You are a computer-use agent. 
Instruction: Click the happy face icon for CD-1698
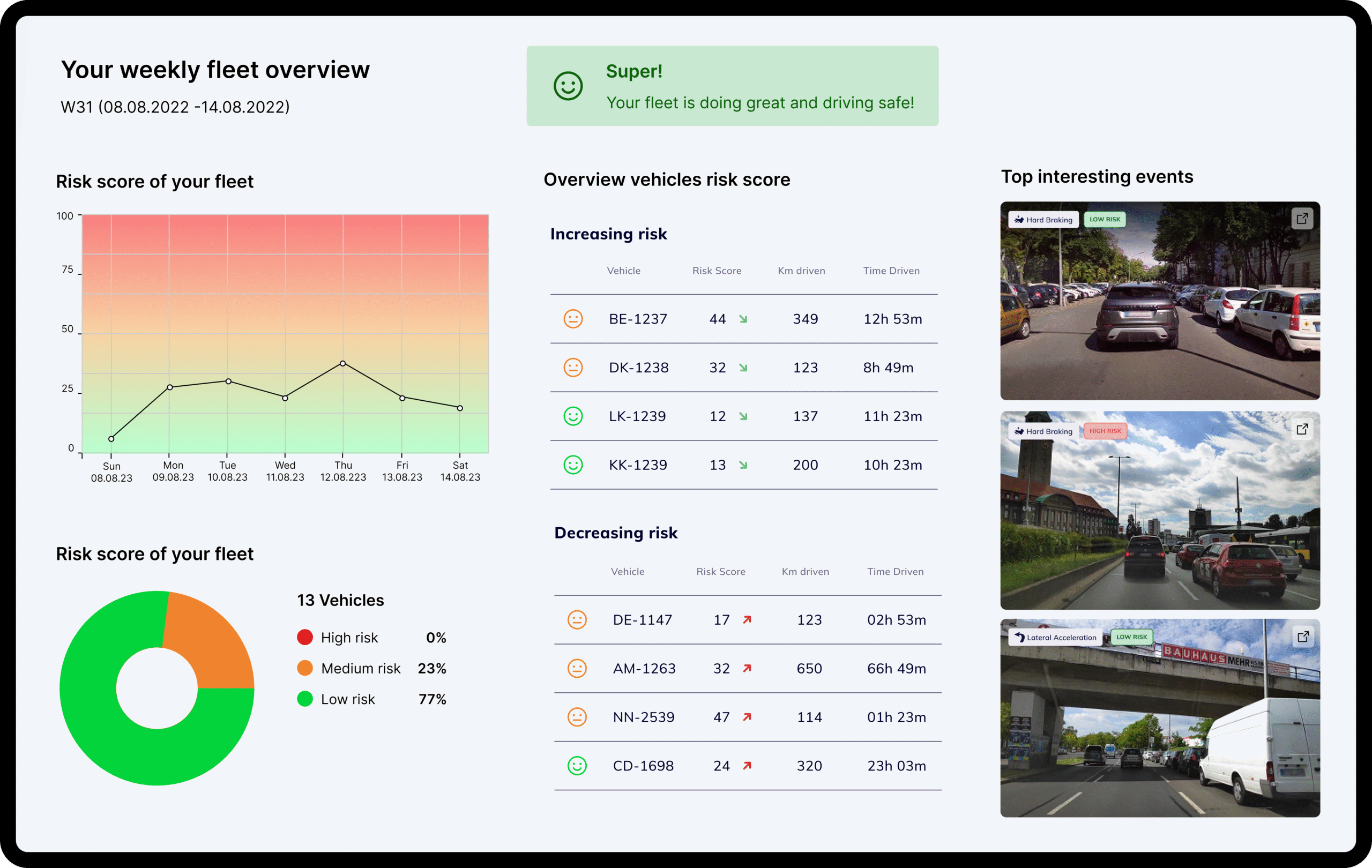(x=577, y=766)
